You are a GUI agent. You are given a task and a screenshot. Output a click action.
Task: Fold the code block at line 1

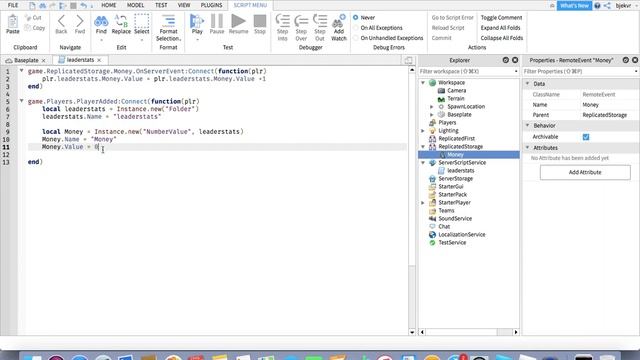coord(21,71)
